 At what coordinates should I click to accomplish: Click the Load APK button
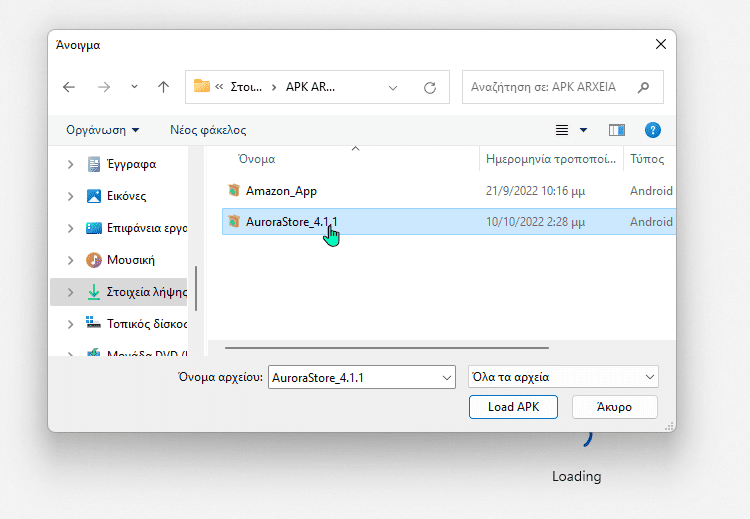point(513,407)
